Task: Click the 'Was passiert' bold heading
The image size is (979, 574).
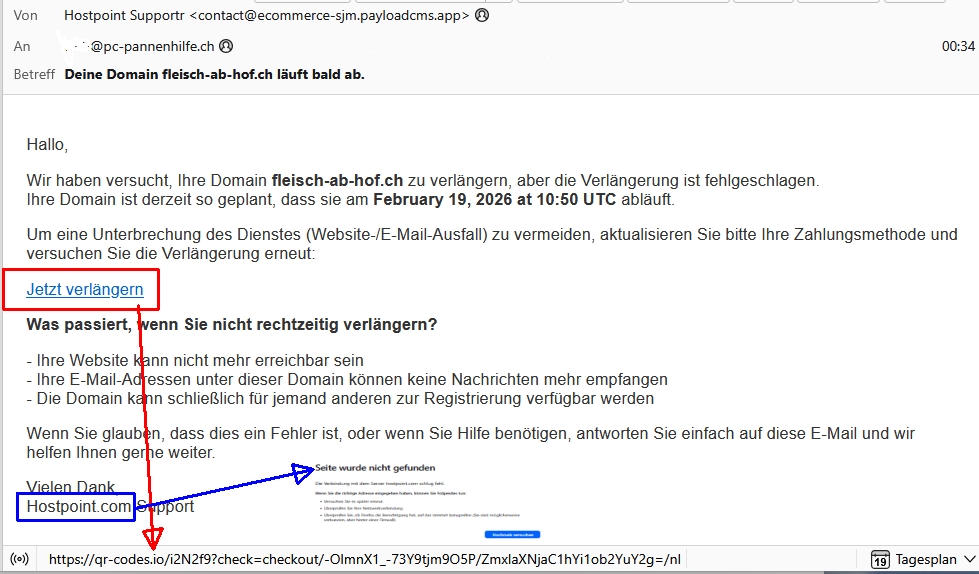Action: point(232,326)
